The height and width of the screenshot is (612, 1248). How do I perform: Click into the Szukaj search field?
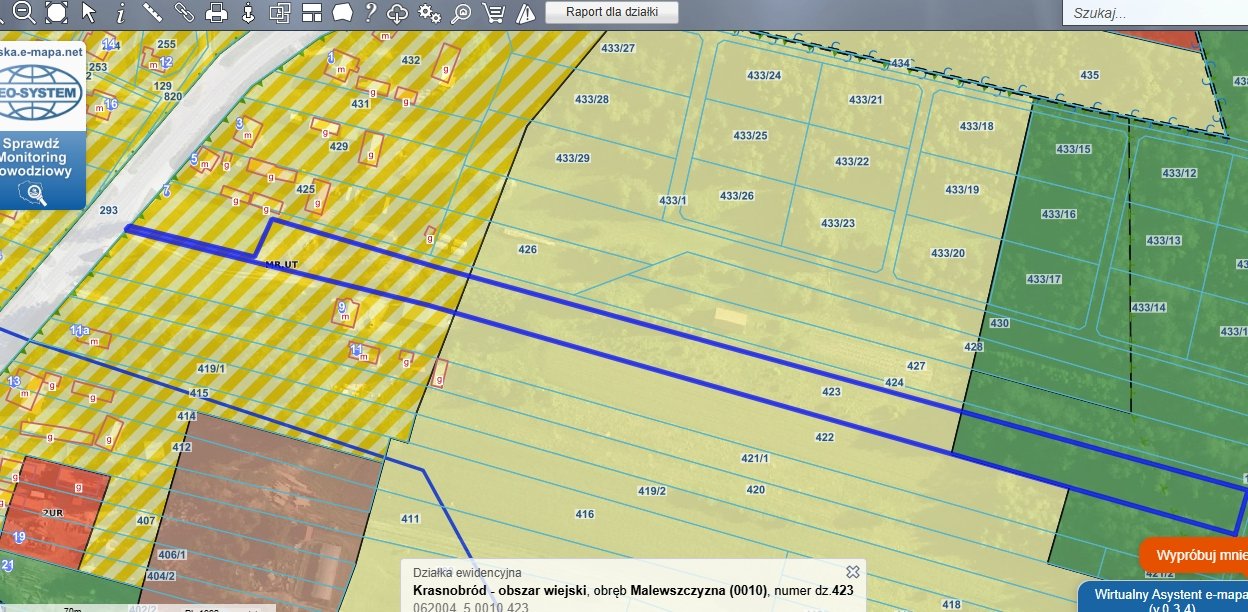1150,14
